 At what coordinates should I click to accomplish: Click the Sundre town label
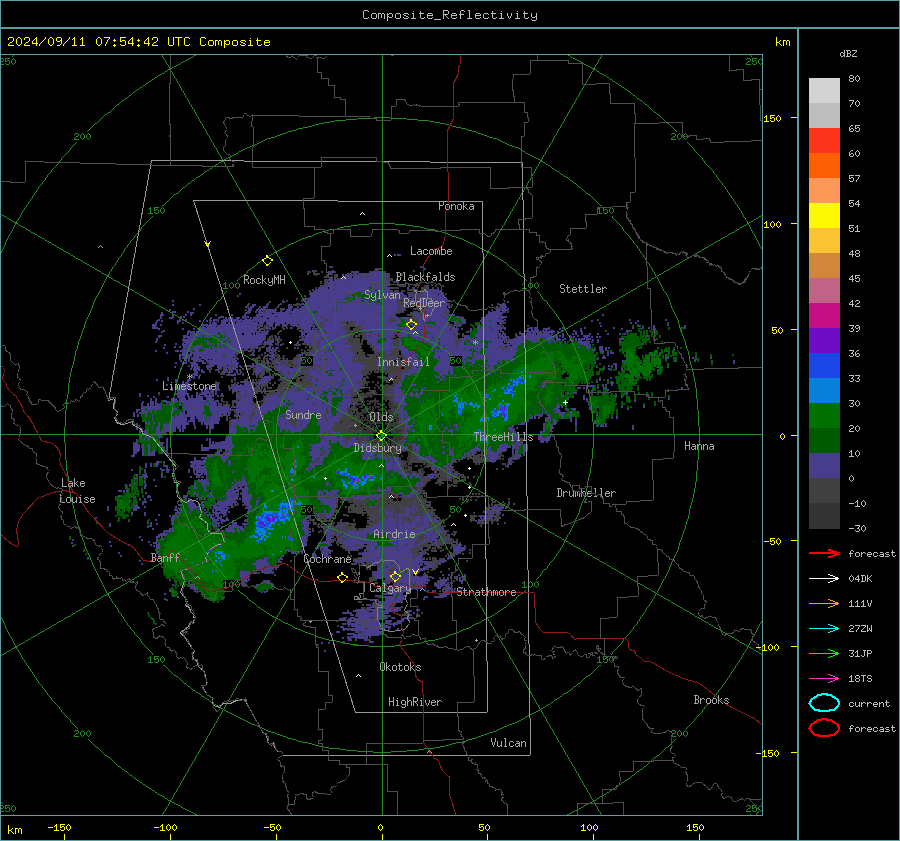click(x=303, y=414)
